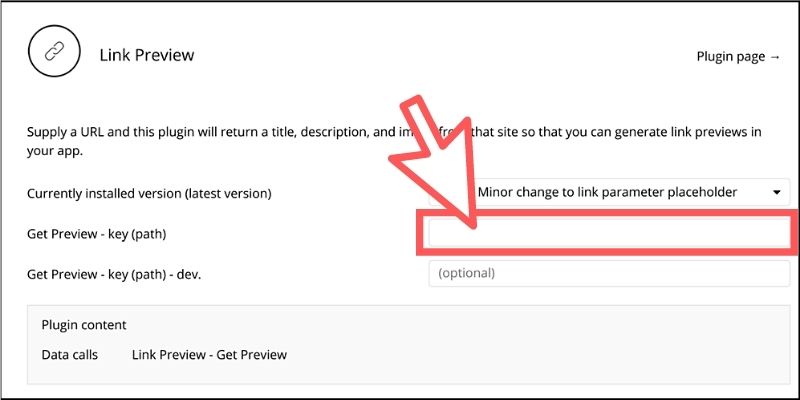Click the red highlight box border

point(607,213)
